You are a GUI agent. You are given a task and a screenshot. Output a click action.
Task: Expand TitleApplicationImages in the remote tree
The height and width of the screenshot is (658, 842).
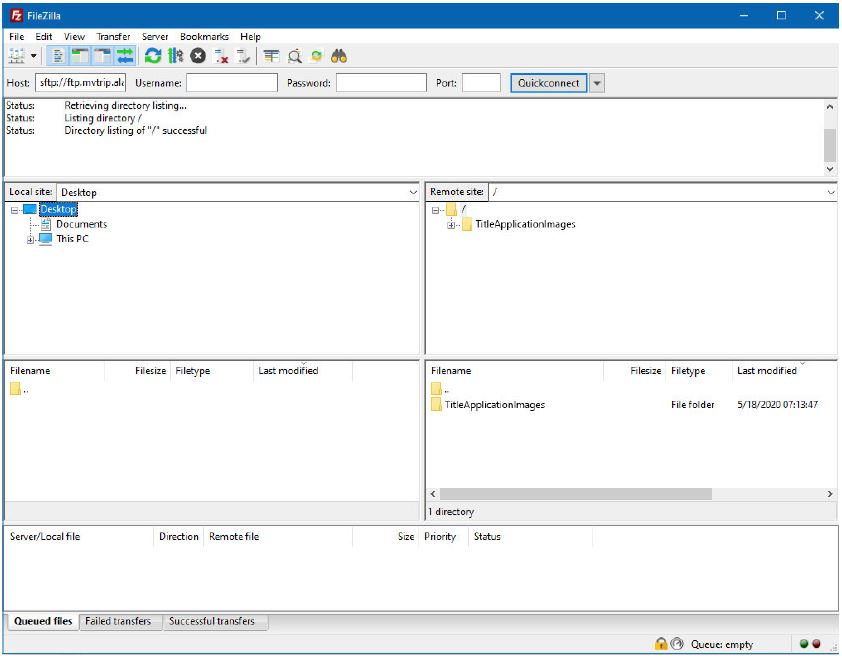point(451,225)
